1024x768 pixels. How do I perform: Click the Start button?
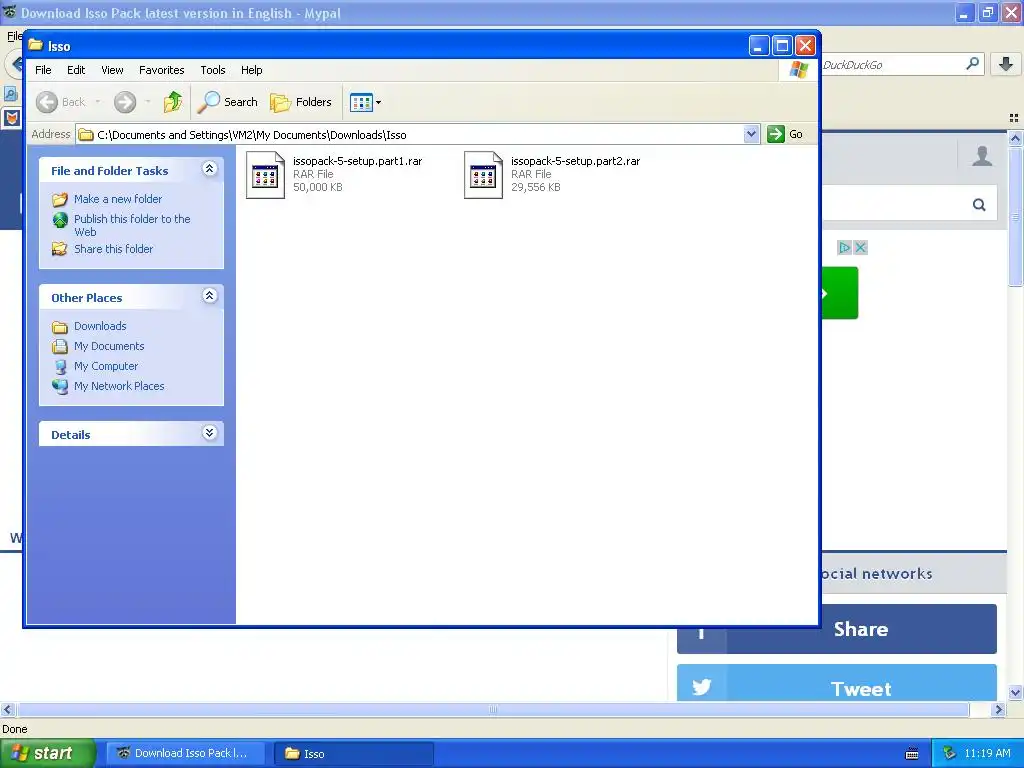click(48, 753)
